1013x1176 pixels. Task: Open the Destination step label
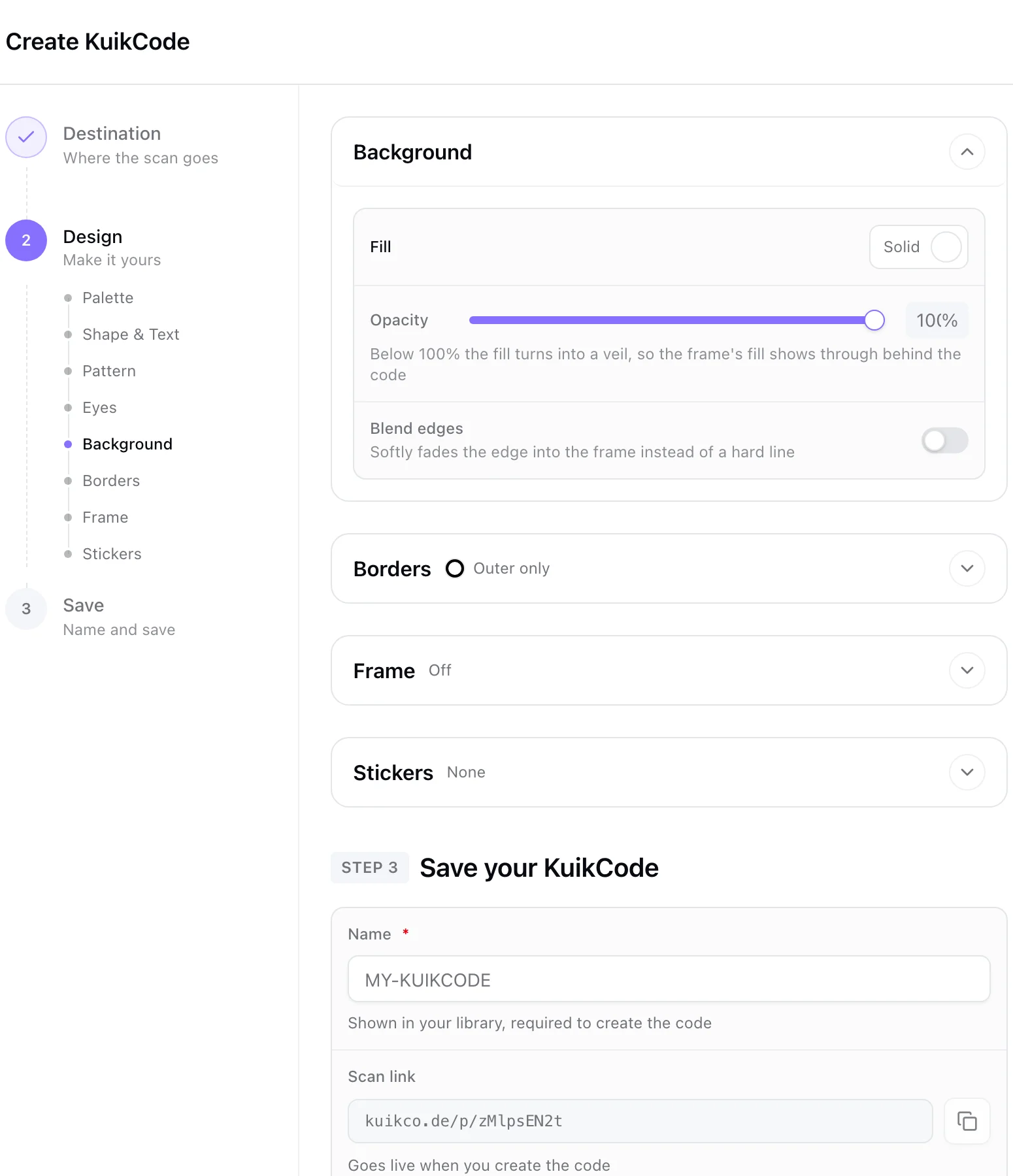(x=112, y=134)
